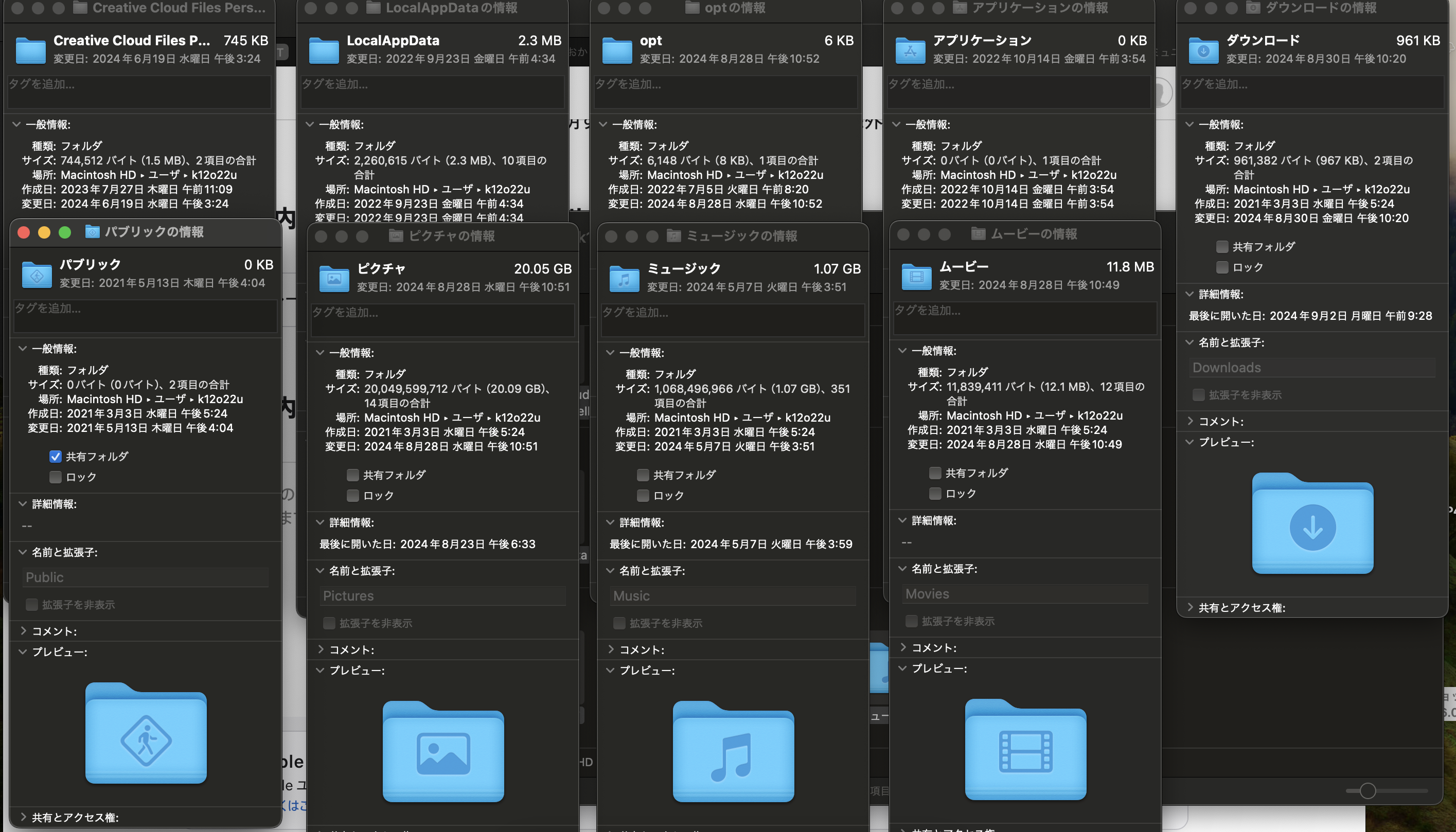Image resolution: width=1456 pixels, height=832 pixels.
Task: Click the Public folder icon in the header
Action: [37, 275]
